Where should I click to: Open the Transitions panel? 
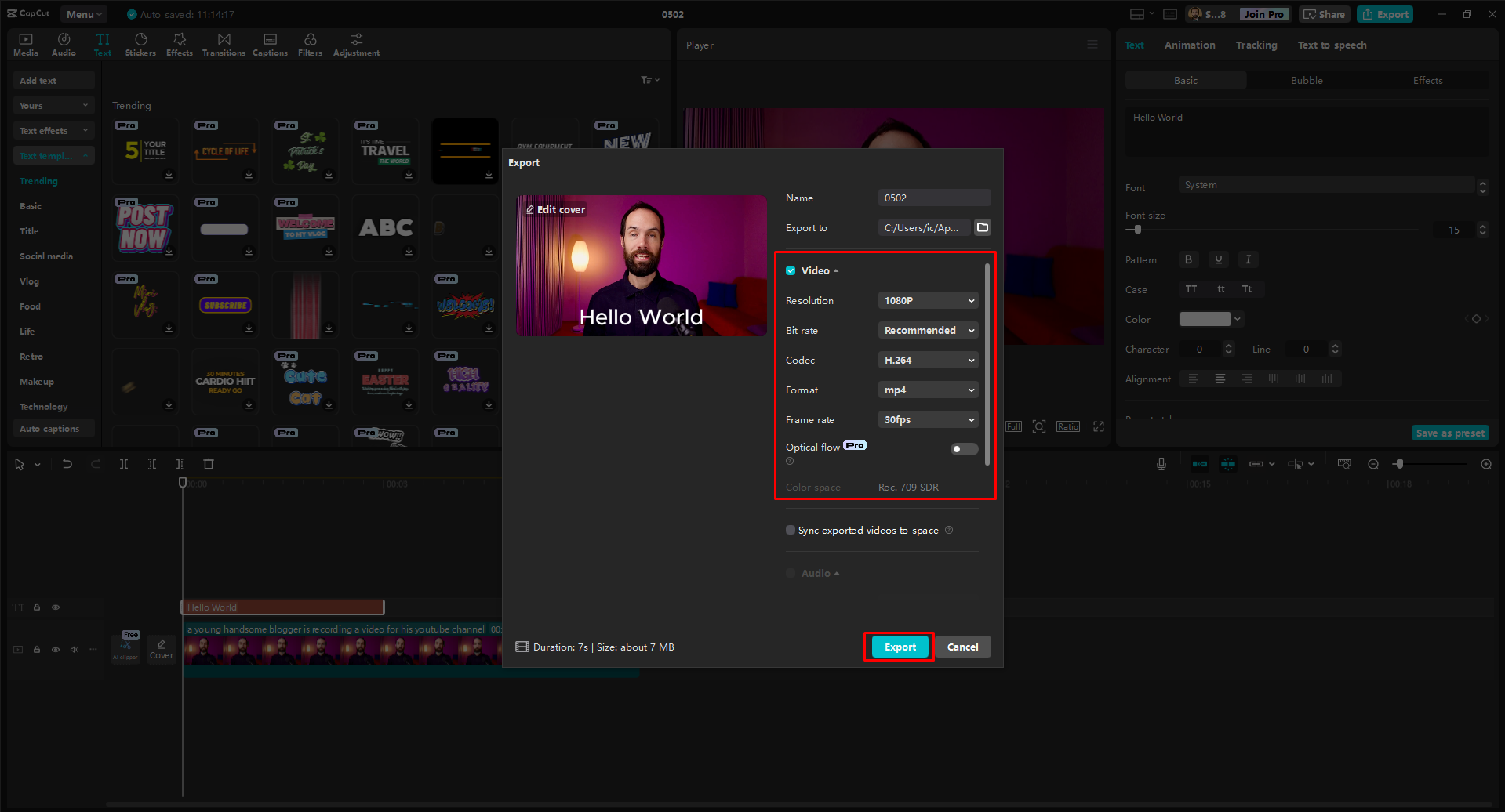coord(224,43)
